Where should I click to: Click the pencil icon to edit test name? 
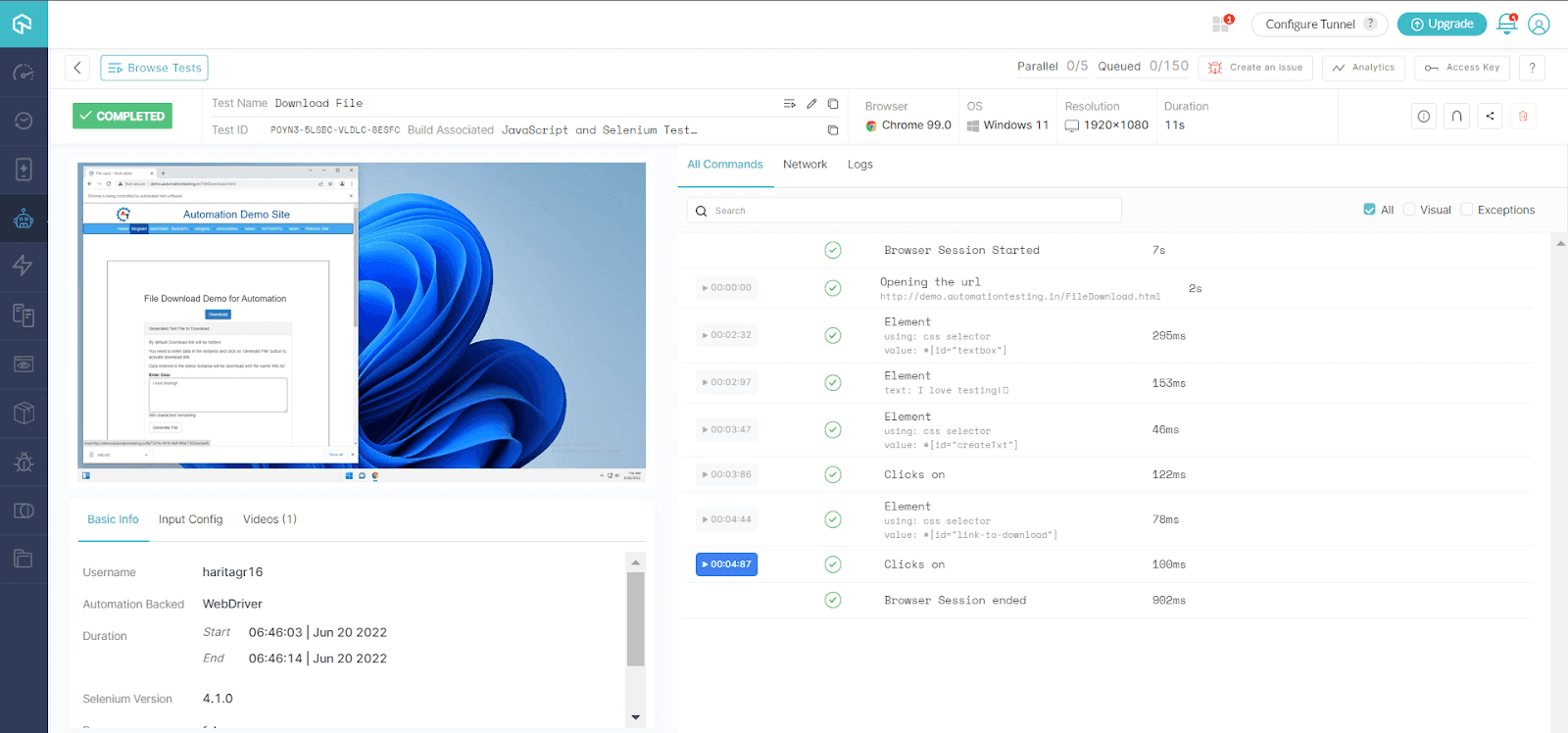pyautogui.click(x=811, y=104)
